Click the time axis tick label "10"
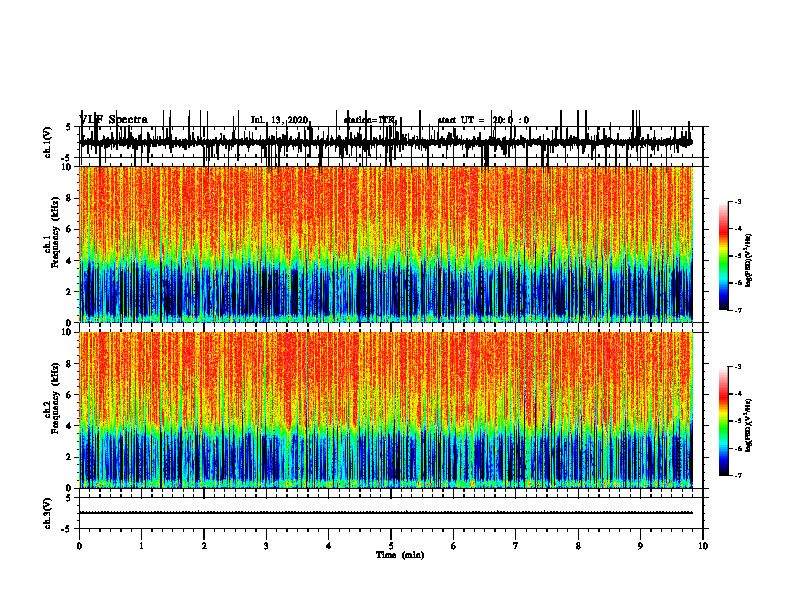The image size is (792, 612). coord(703,546)
